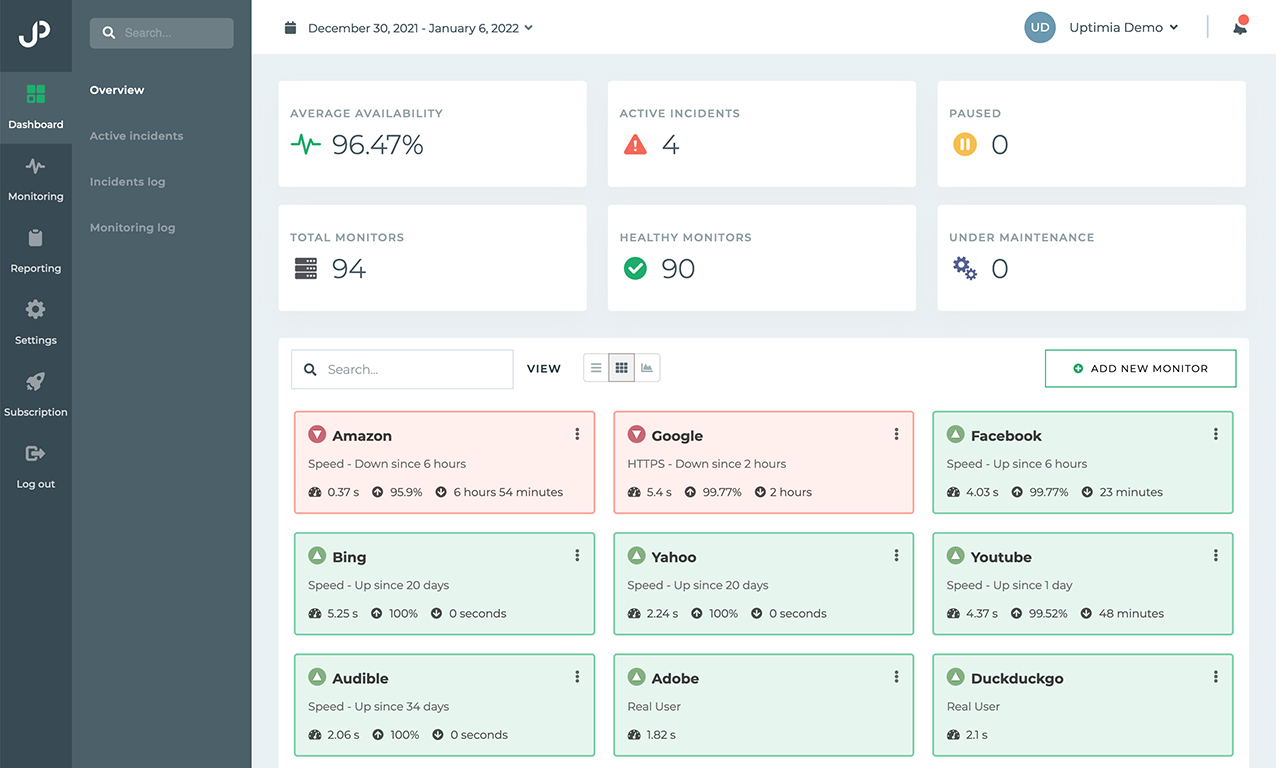Open the Incidents log page
This screenshot has width=1276, height=768.
pos(127,182)
